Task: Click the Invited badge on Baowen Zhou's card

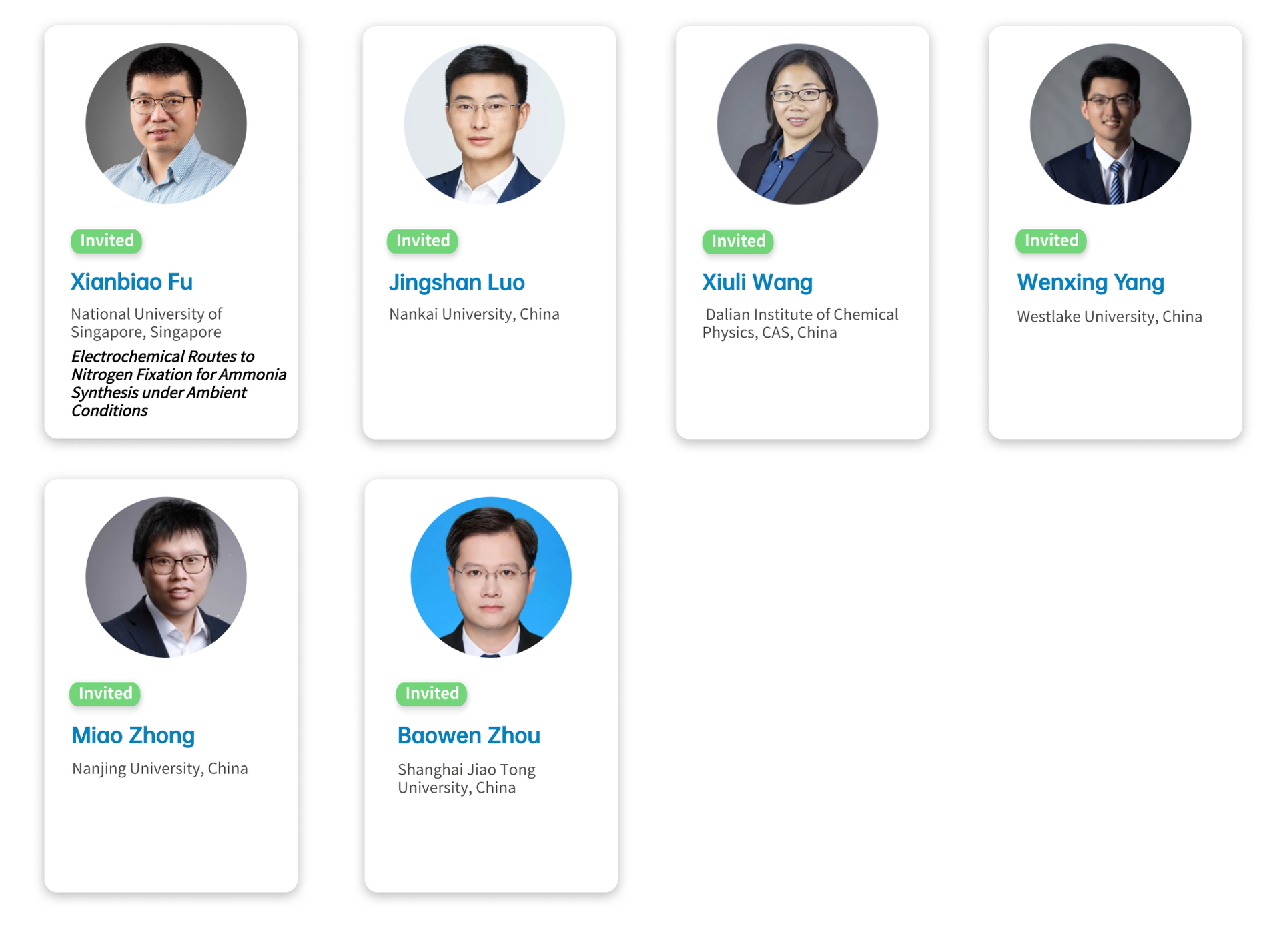Action: click(x=432, y=694)
